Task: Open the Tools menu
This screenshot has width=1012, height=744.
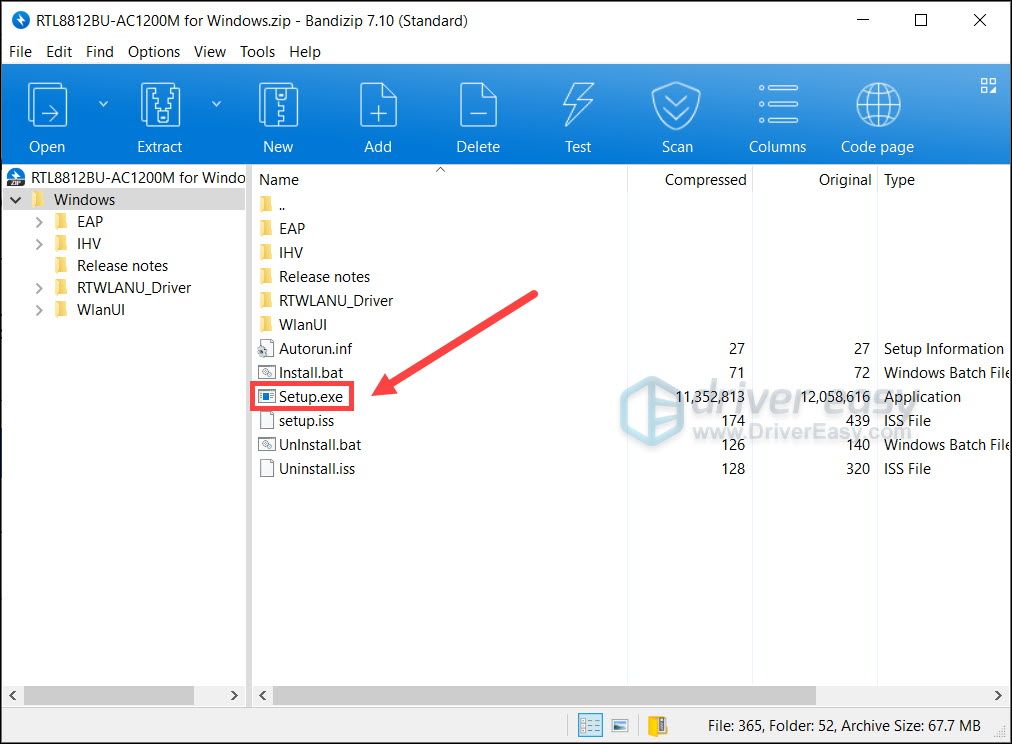Action: pos(258,52)
